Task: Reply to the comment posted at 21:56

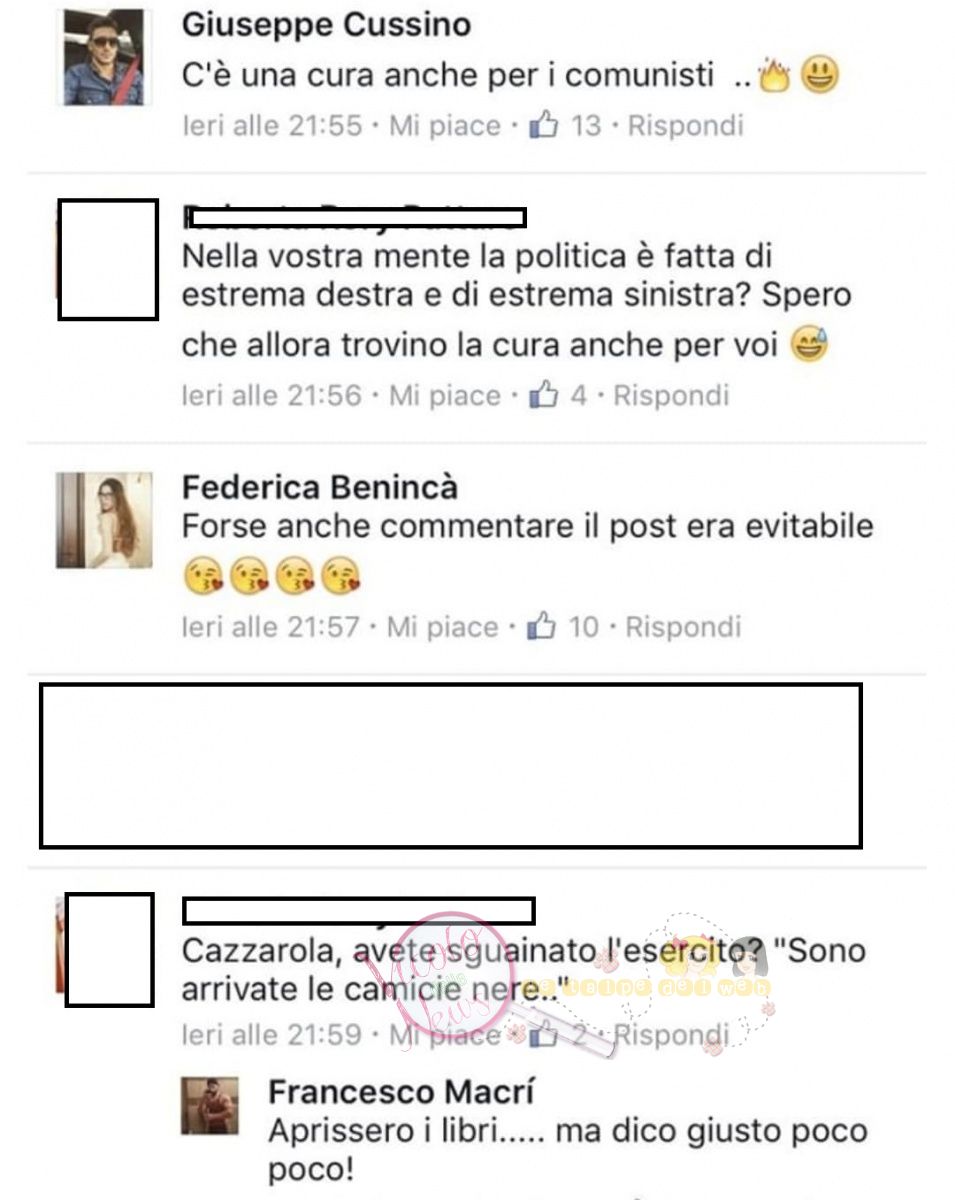Action: 671,395
